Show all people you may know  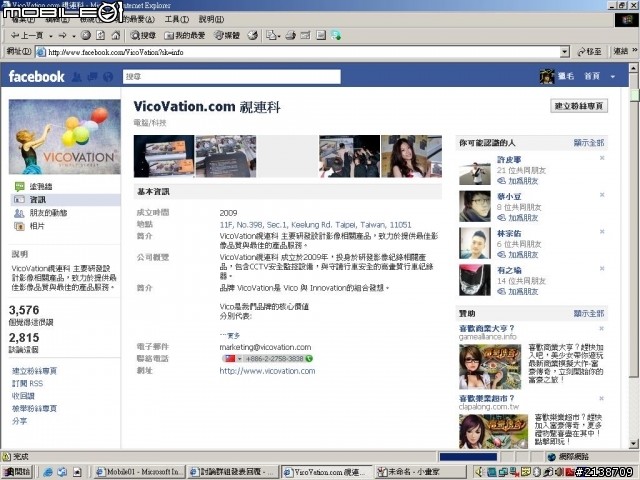click(589, 143)
